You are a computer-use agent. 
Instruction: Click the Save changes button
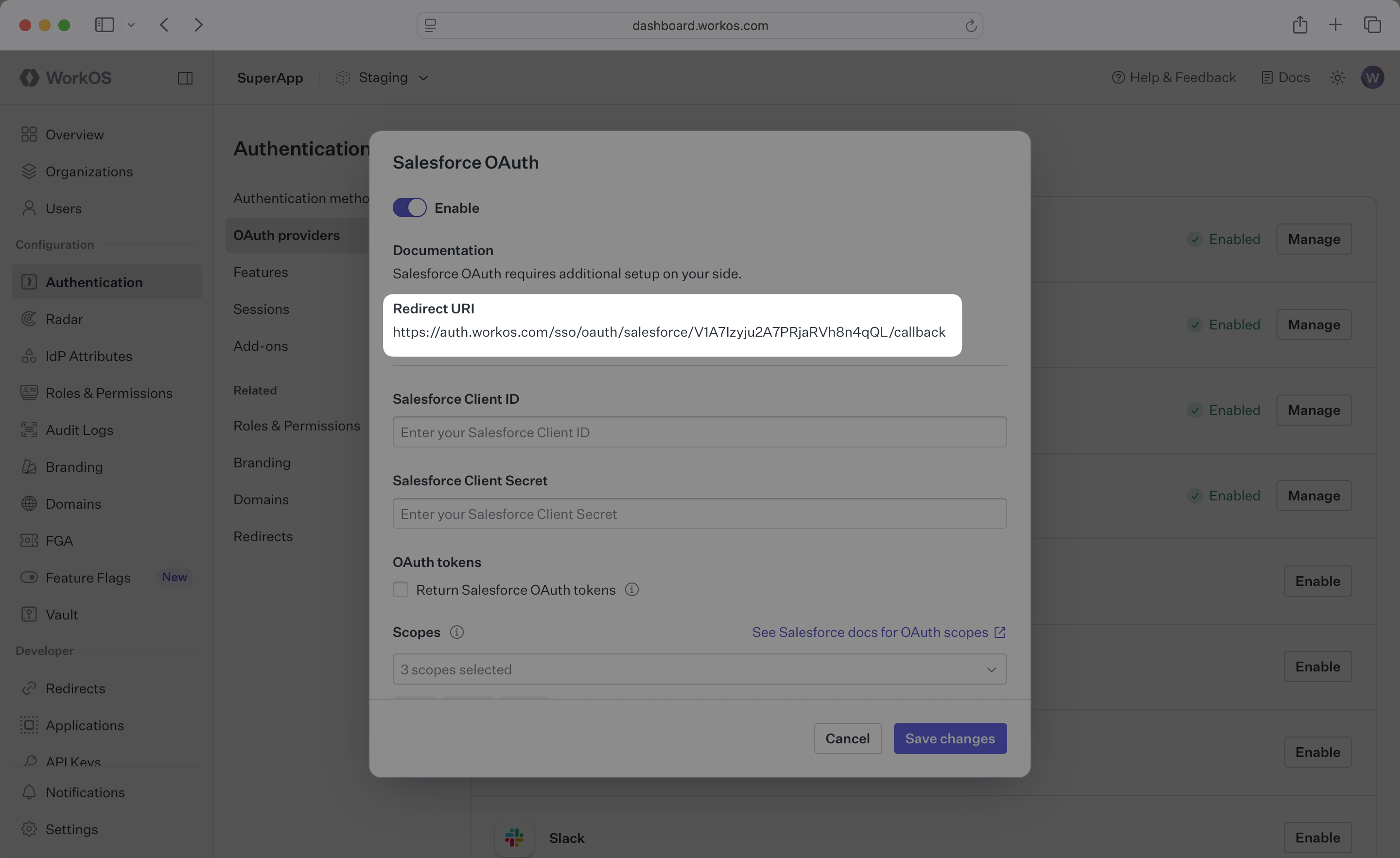click(950, 738)
